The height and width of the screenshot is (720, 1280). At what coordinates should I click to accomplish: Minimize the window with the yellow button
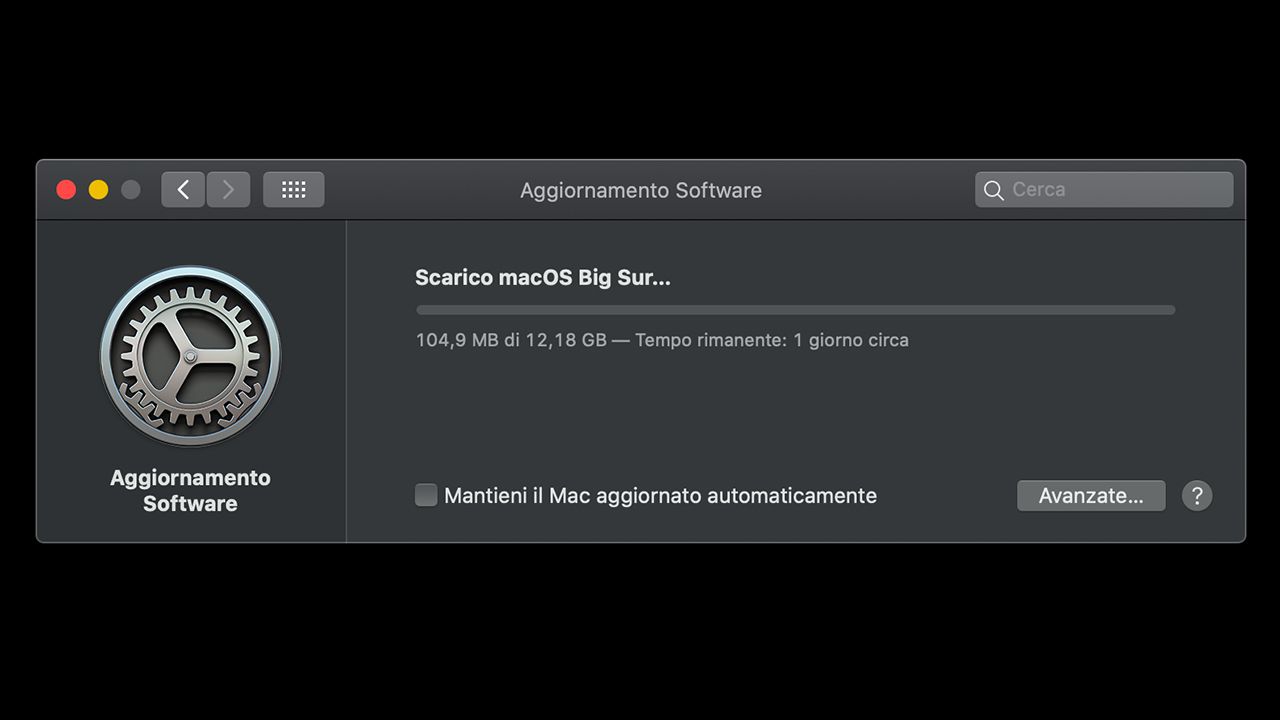(x=98, y=190)
